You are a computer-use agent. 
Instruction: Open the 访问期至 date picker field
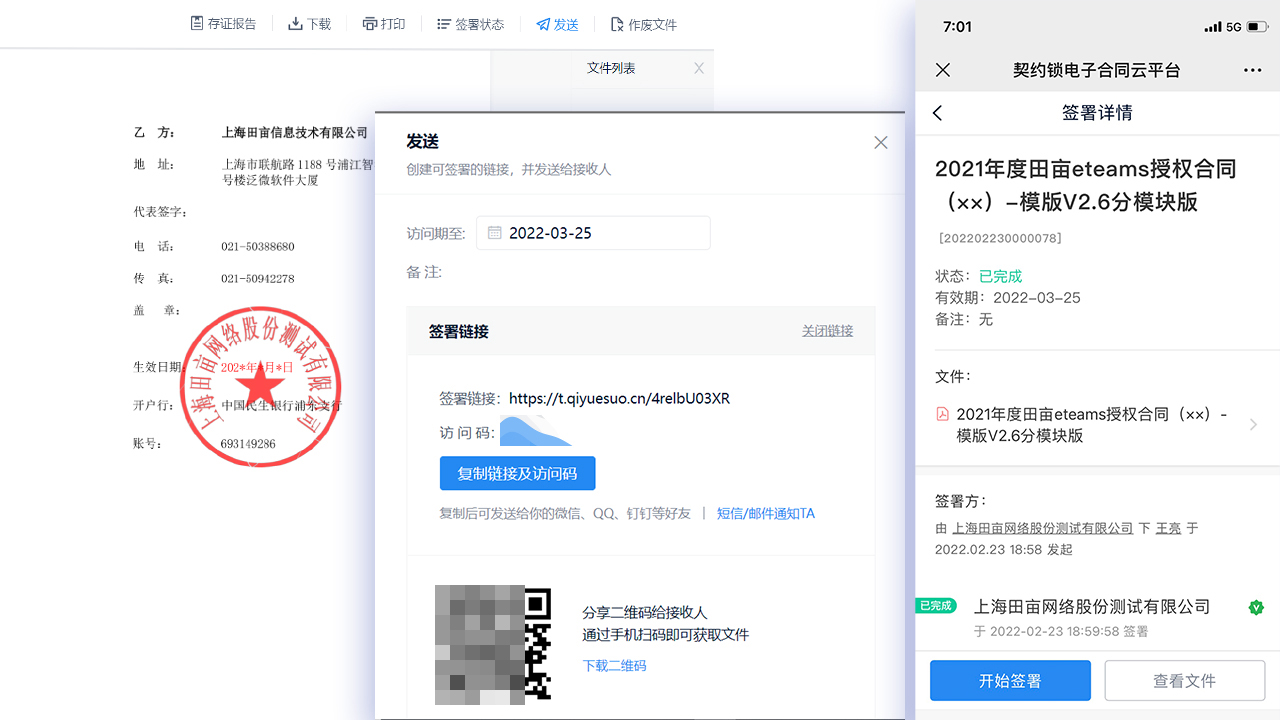pyautogui.click(x=593, y=233)
